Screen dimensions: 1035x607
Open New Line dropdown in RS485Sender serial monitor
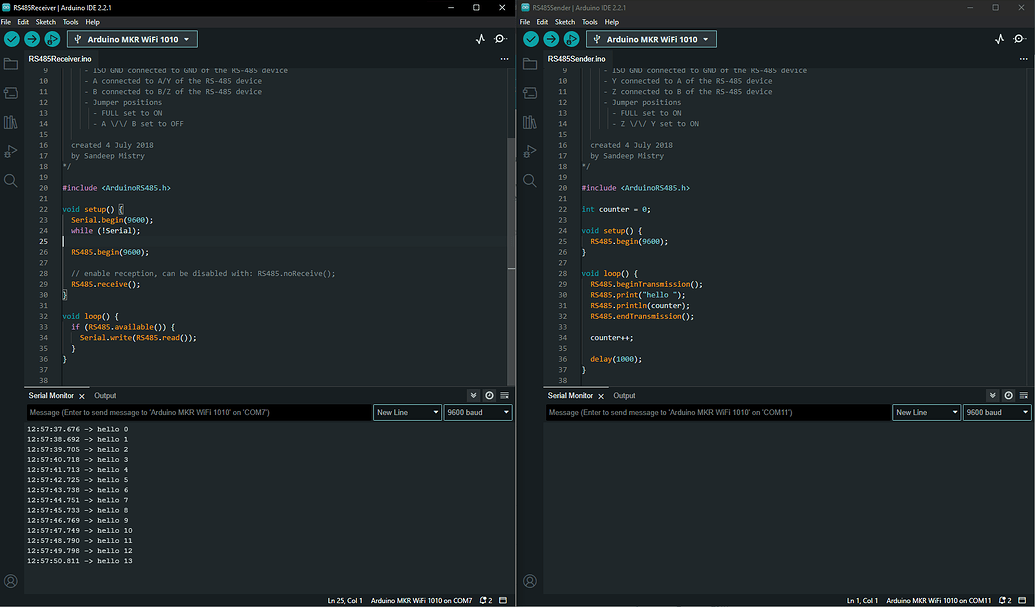927,412
